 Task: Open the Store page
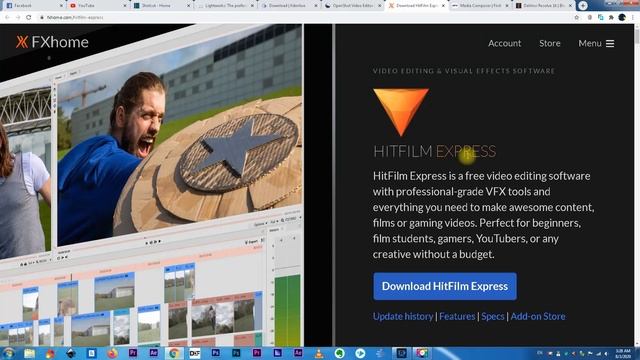tap(549, 43)
